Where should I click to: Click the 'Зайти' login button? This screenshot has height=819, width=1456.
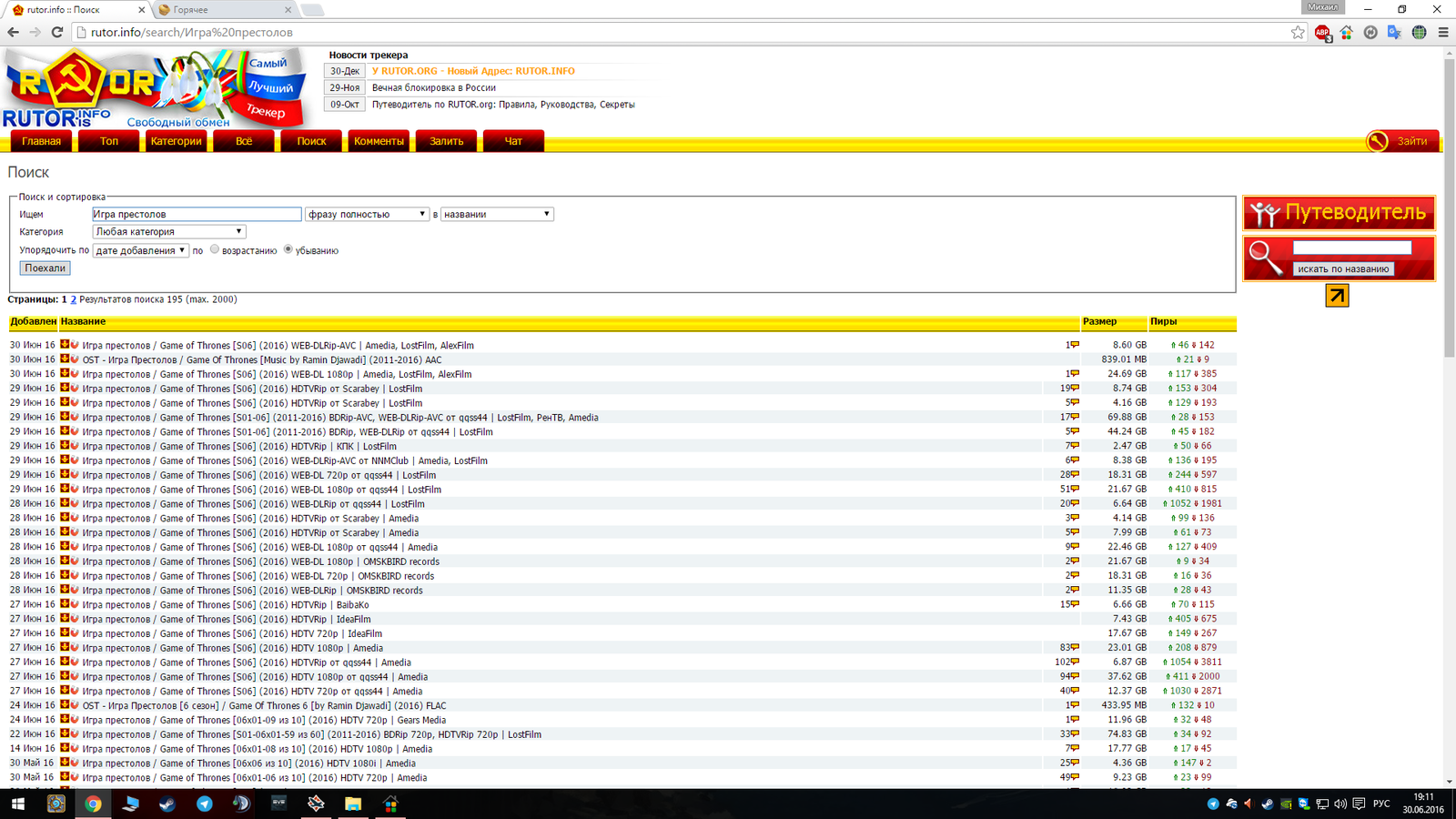click(1402, 141)
